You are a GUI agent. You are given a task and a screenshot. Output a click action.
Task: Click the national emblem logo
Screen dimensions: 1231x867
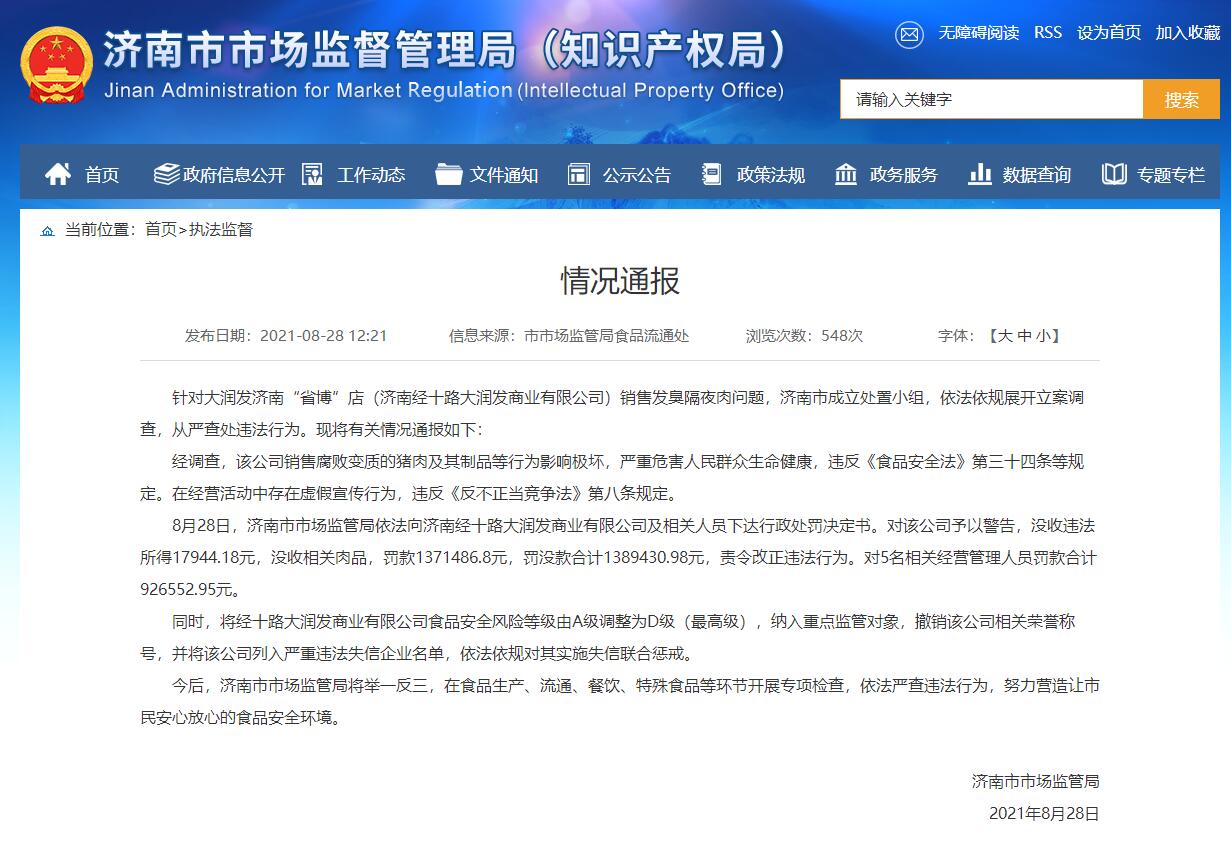[56, 66]
